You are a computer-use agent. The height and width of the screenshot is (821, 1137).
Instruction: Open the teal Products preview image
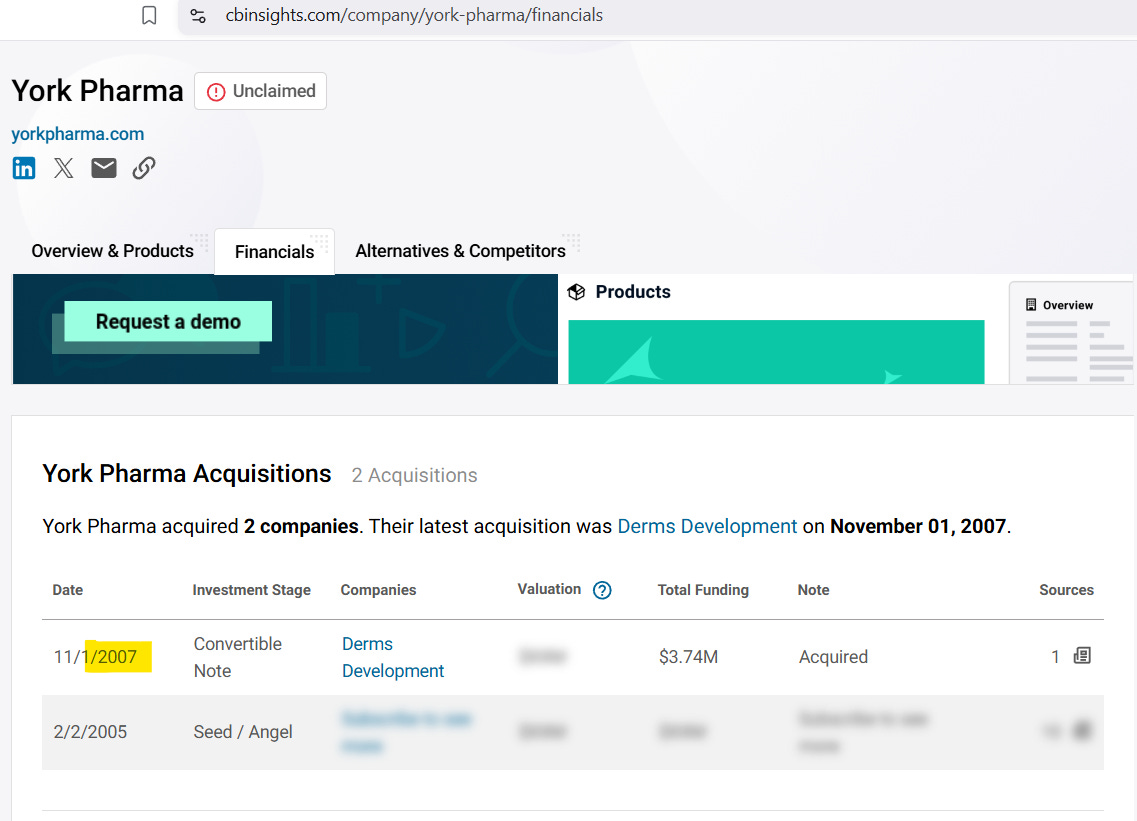[776, 352]
